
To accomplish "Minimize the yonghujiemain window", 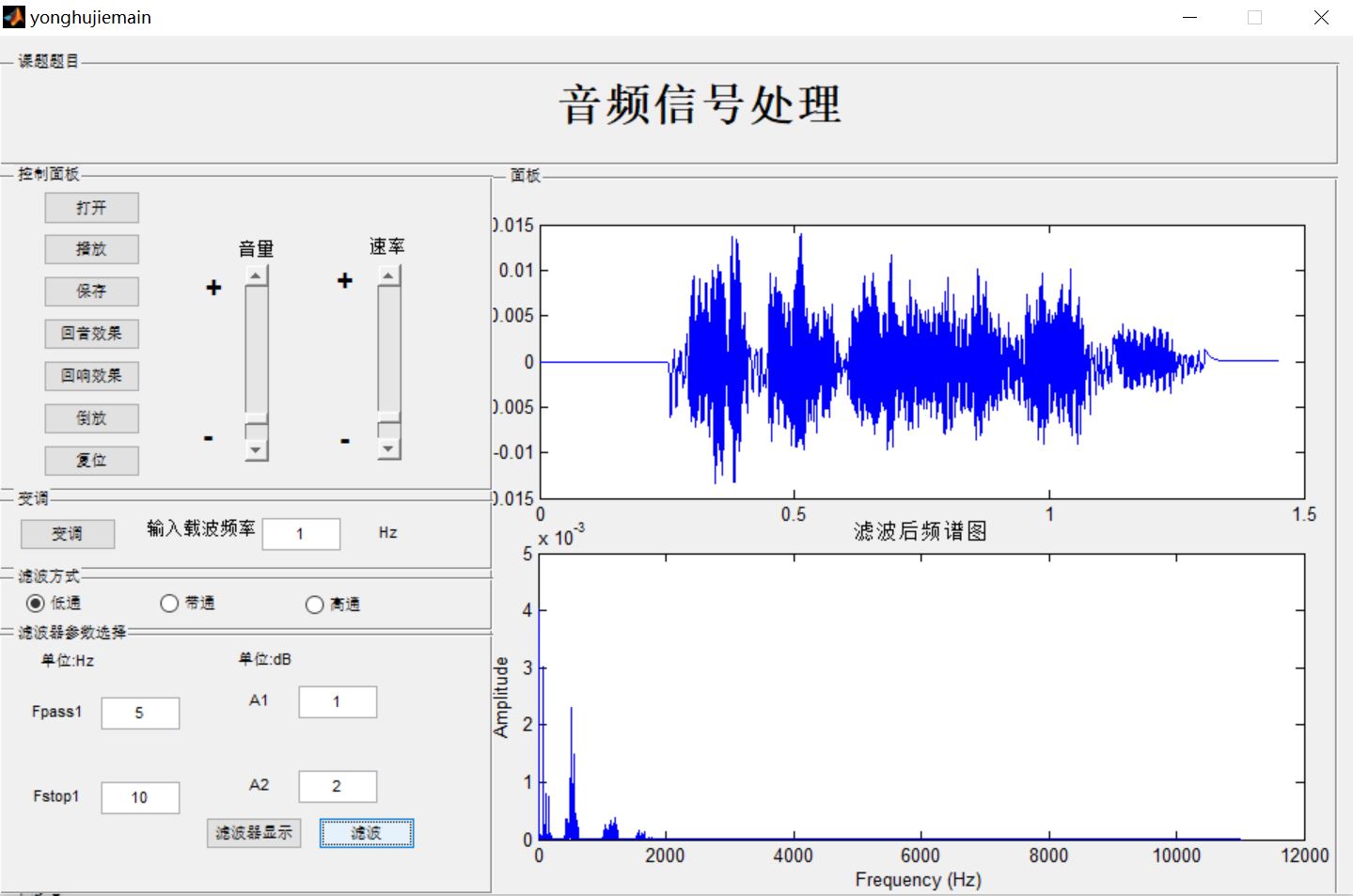I will (x=1189, y=18).
